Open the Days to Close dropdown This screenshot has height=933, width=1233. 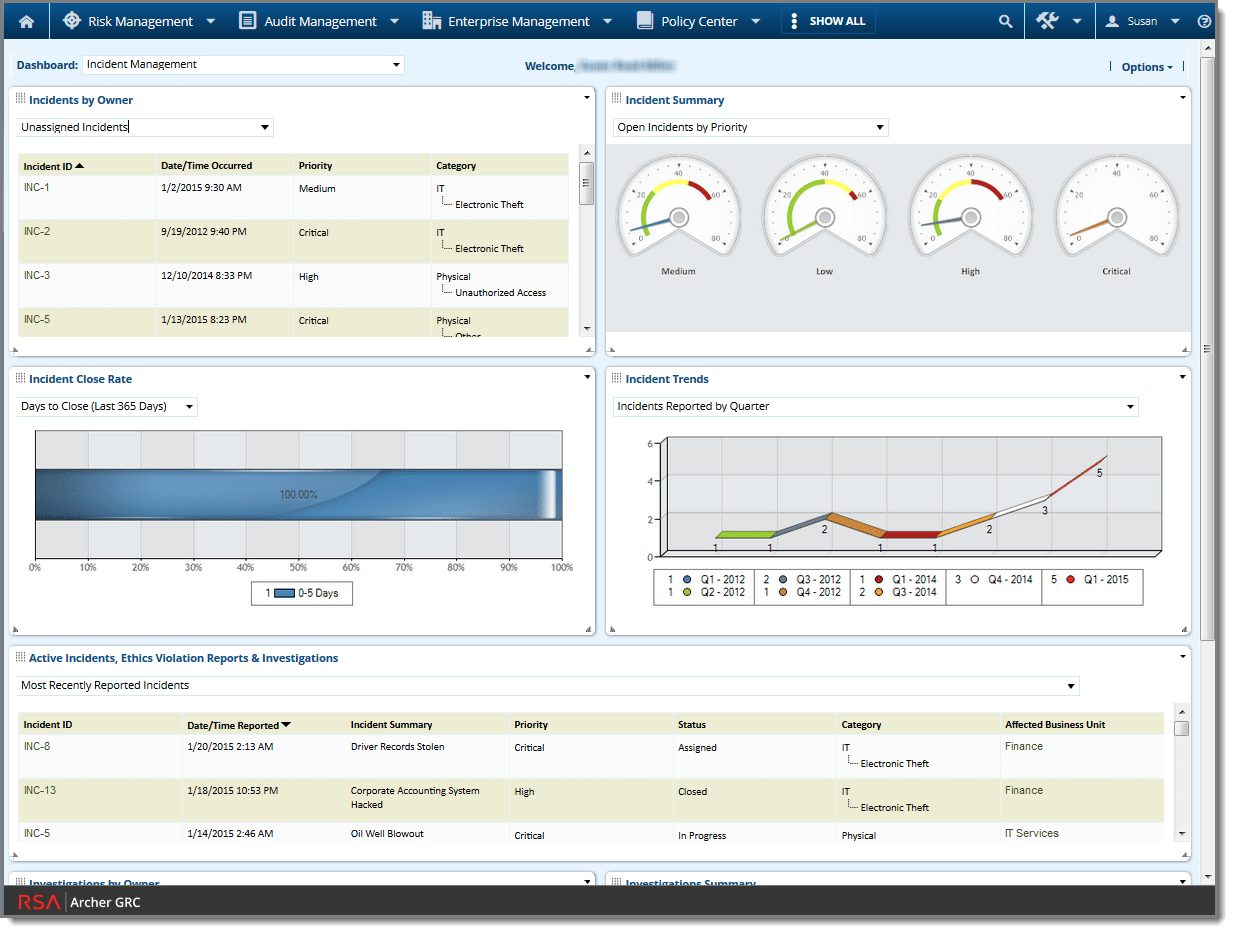point(190,406)
